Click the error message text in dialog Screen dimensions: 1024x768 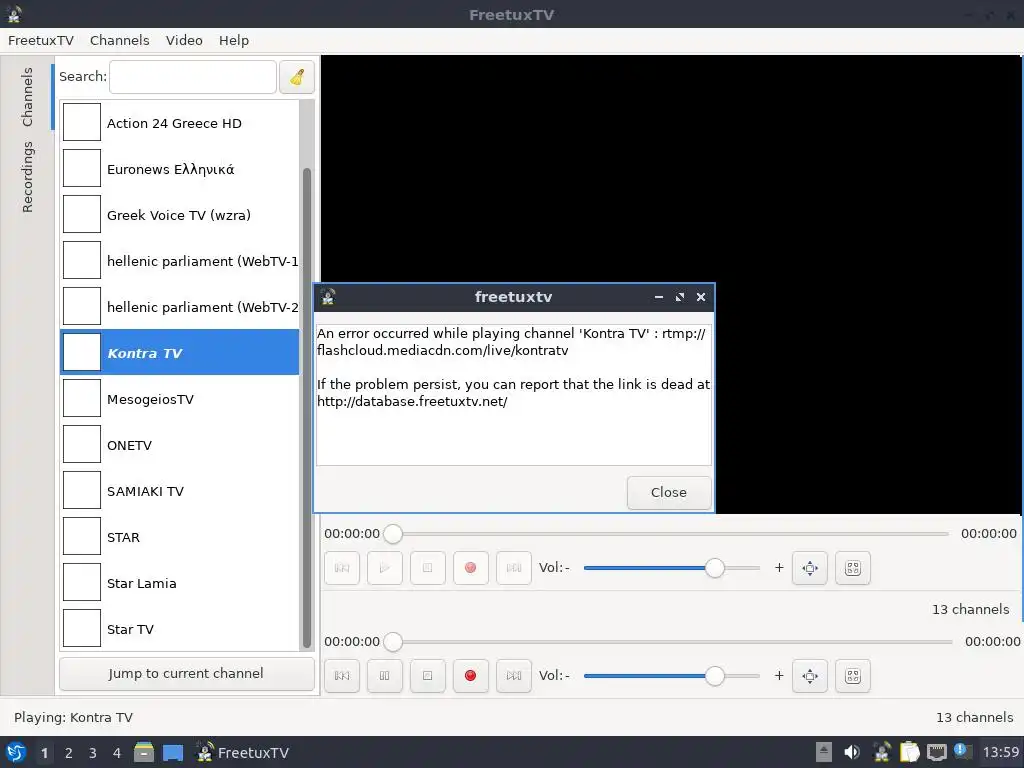[x=513, y=367]
